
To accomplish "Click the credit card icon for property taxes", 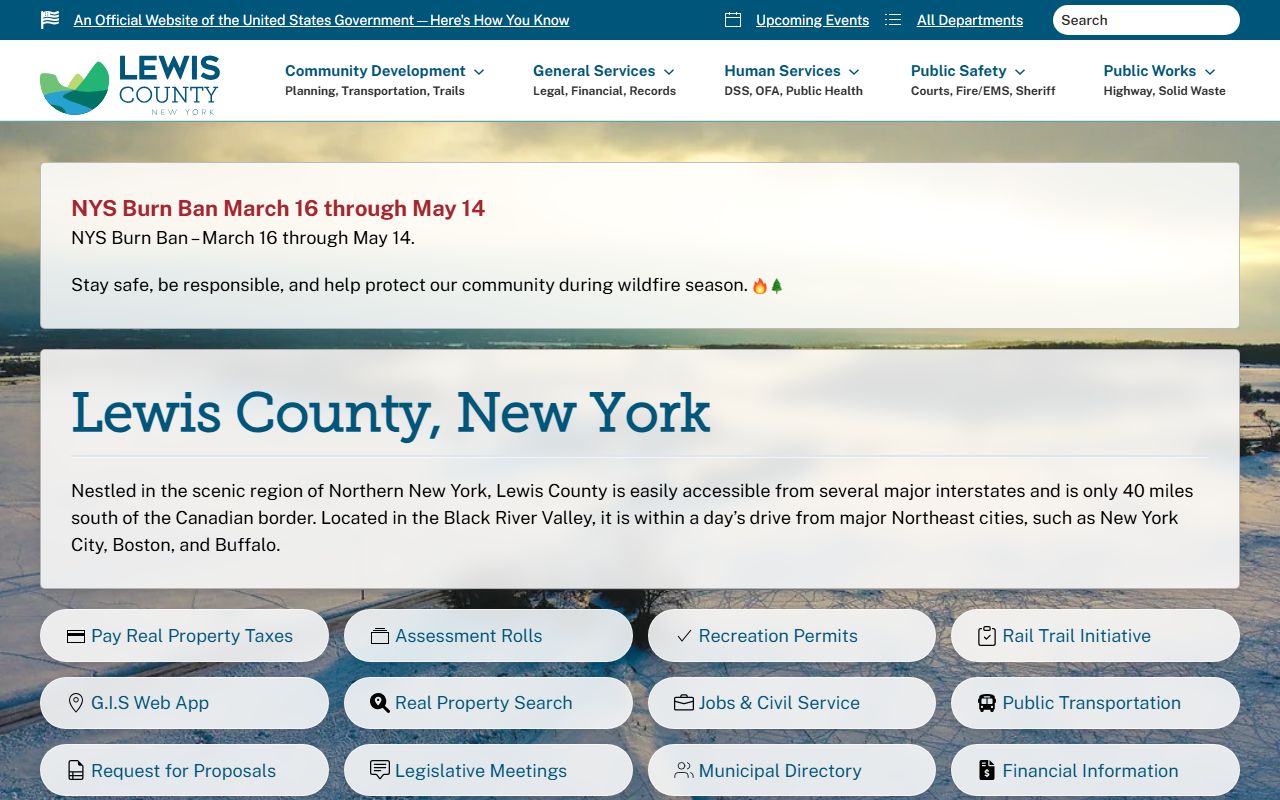I will pos(76,636).
